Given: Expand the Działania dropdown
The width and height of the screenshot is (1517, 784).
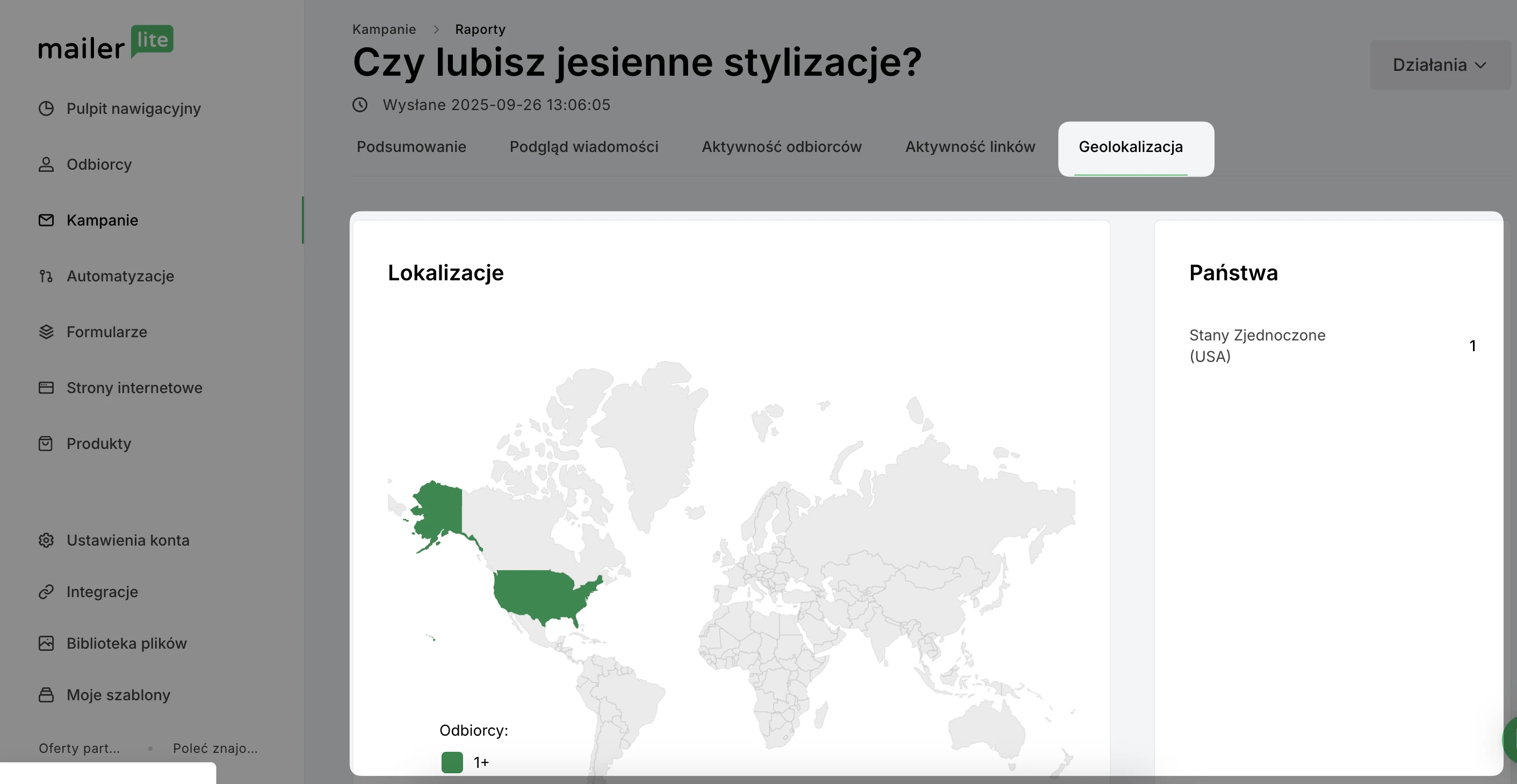Looking at the screenshot, I should (x=1439, y=65).
